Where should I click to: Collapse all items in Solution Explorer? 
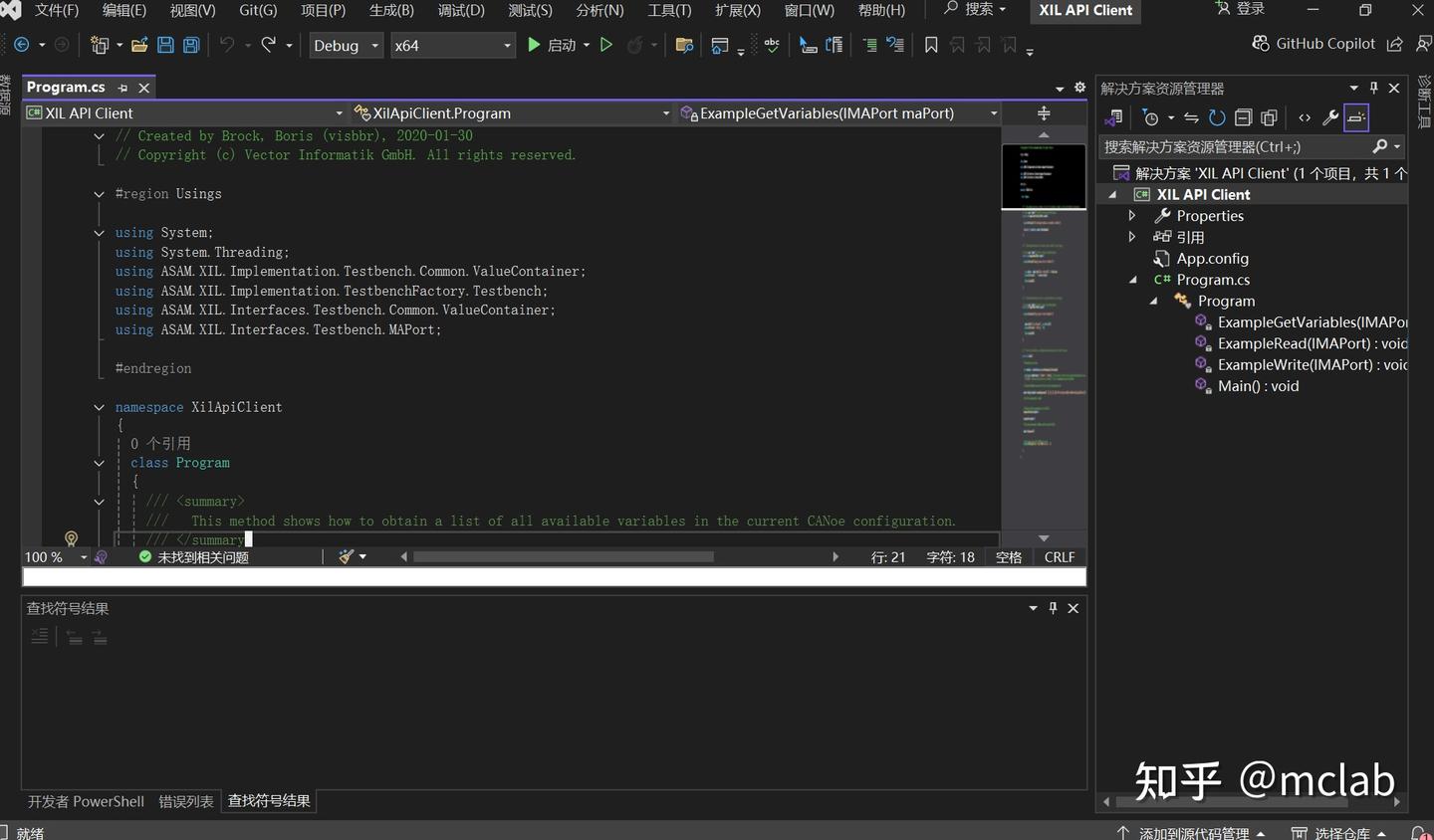(x=1243, y=118)
